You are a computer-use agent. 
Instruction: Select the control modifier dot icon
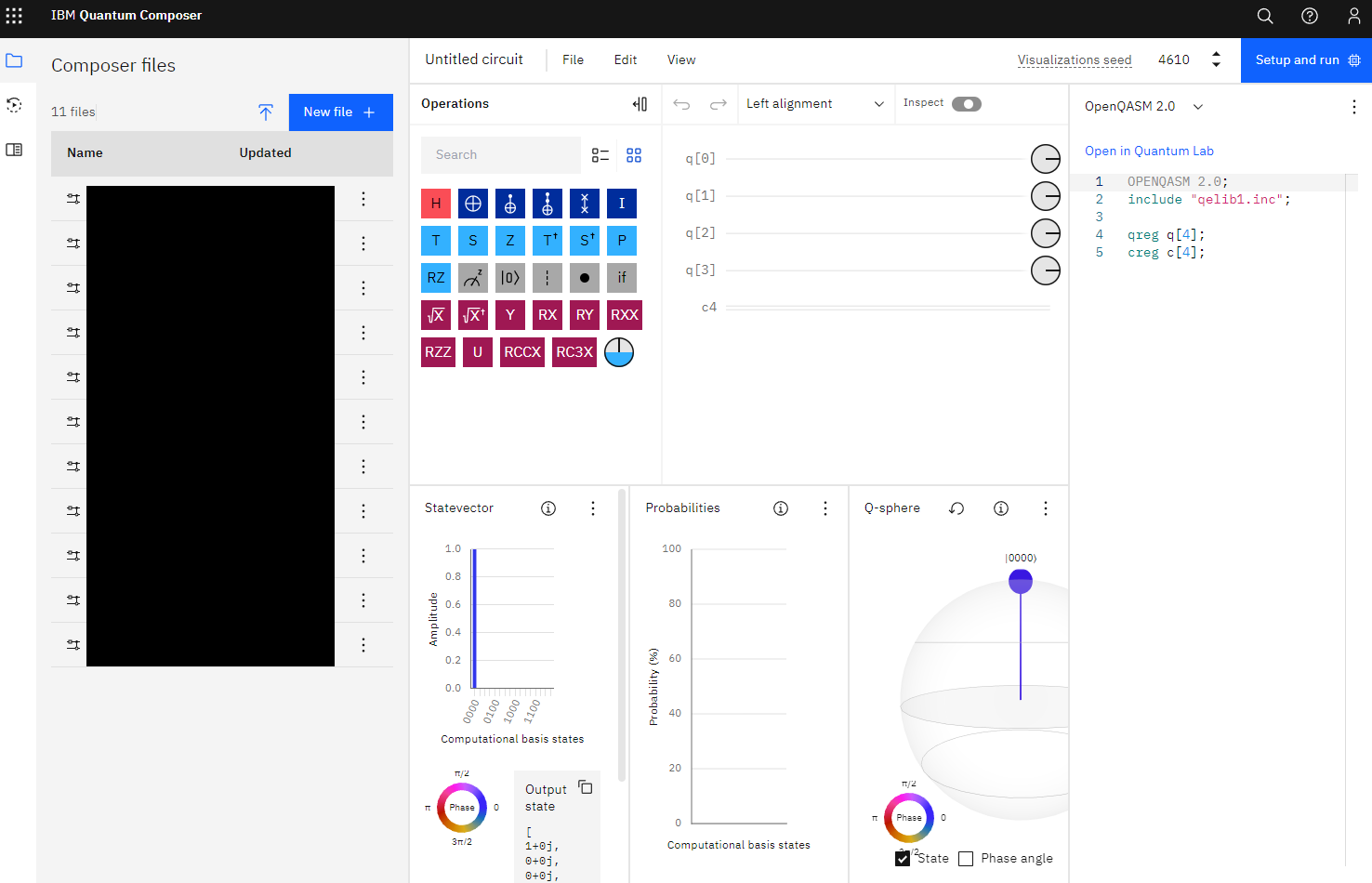585,278
